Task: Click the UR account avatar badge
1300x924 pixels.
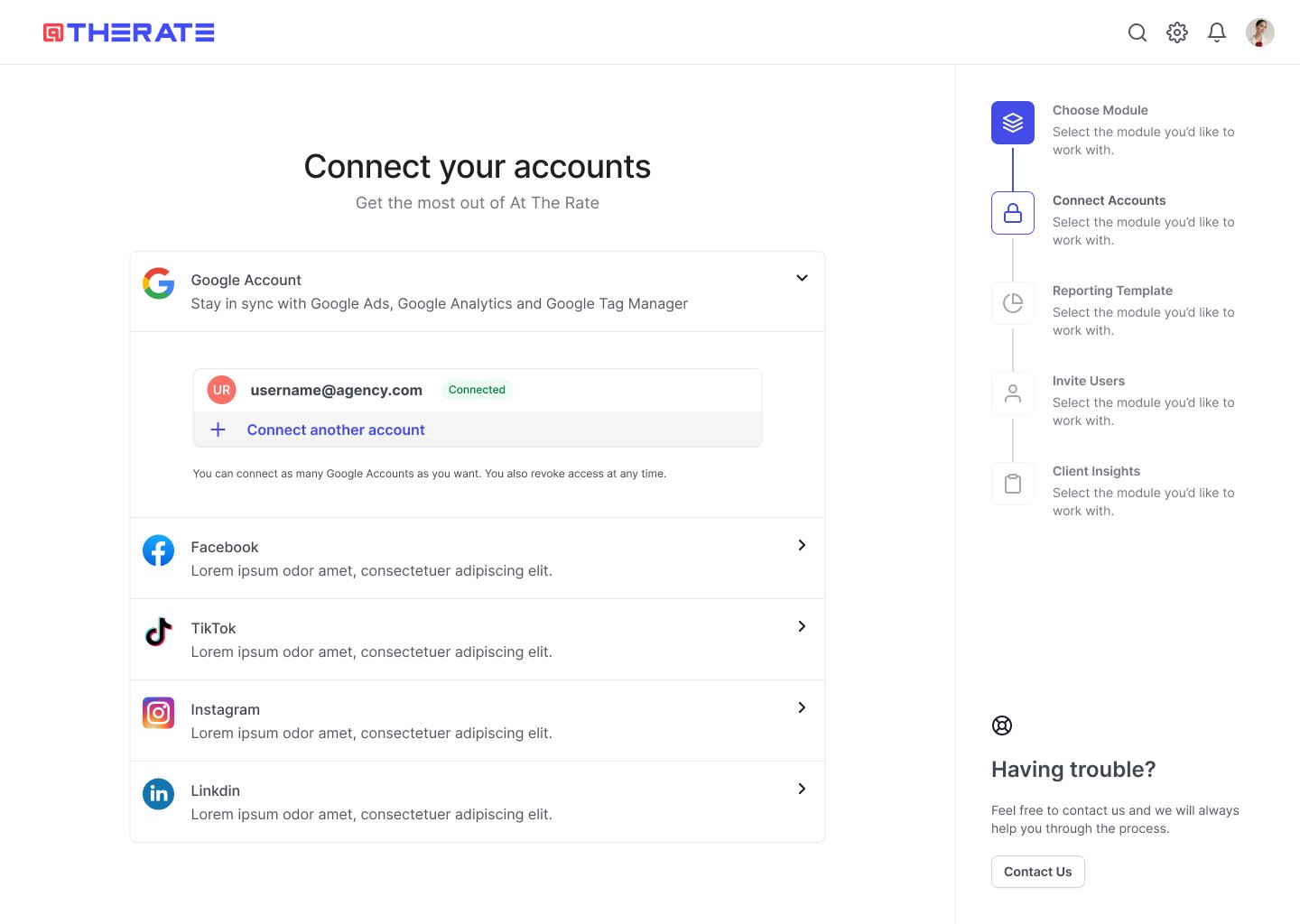Action: [x=222, y=390]
